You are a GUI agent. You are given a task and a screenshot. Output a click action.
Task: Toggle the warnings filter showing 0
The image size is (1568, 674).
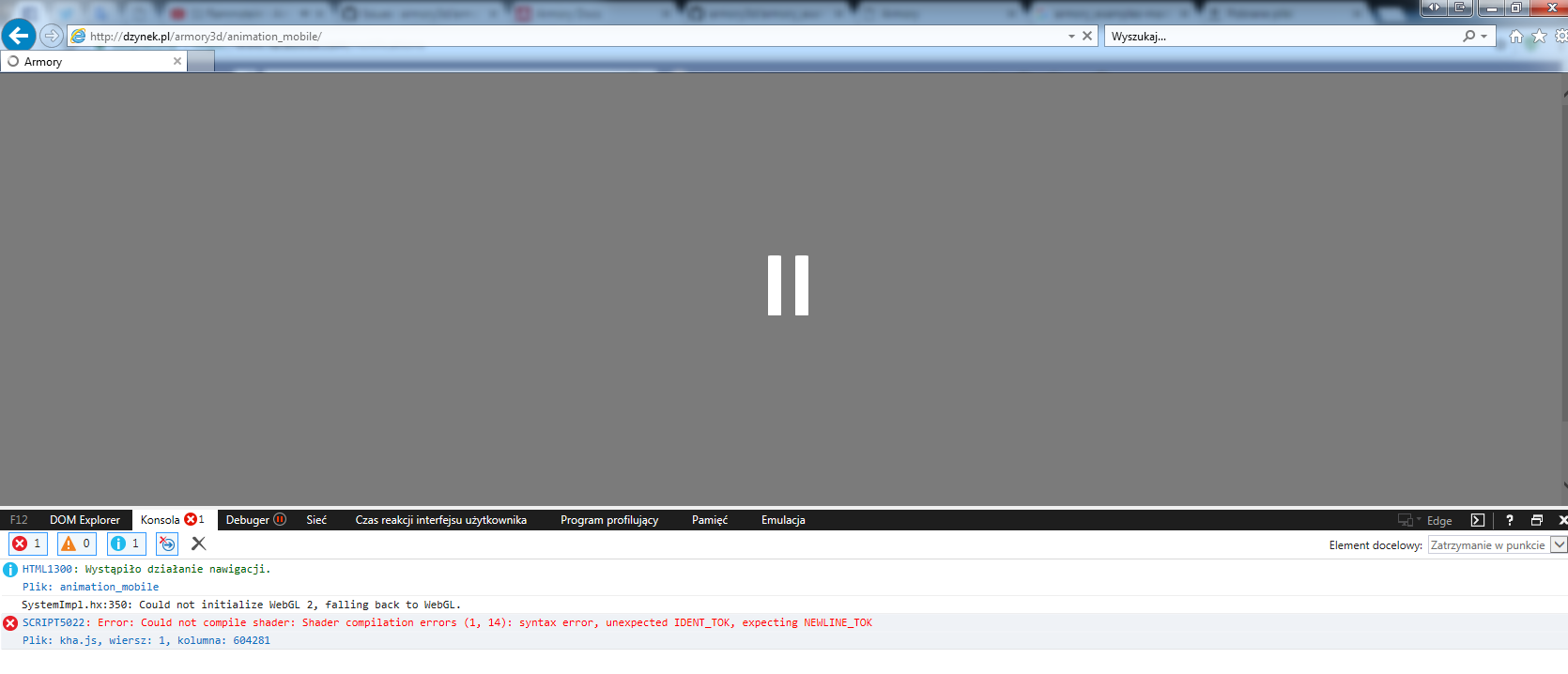(77, 544)
